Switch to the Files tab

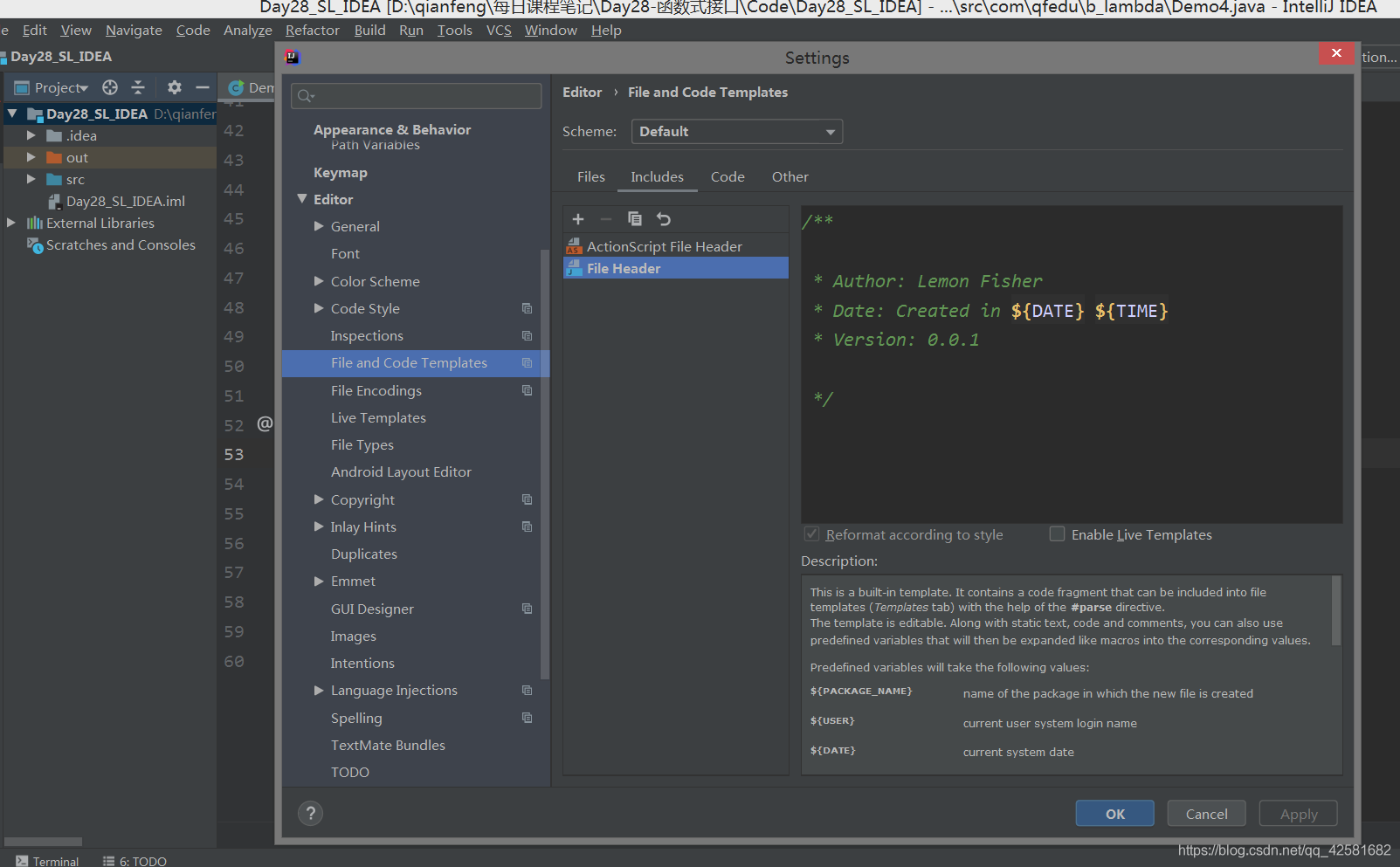591,176
